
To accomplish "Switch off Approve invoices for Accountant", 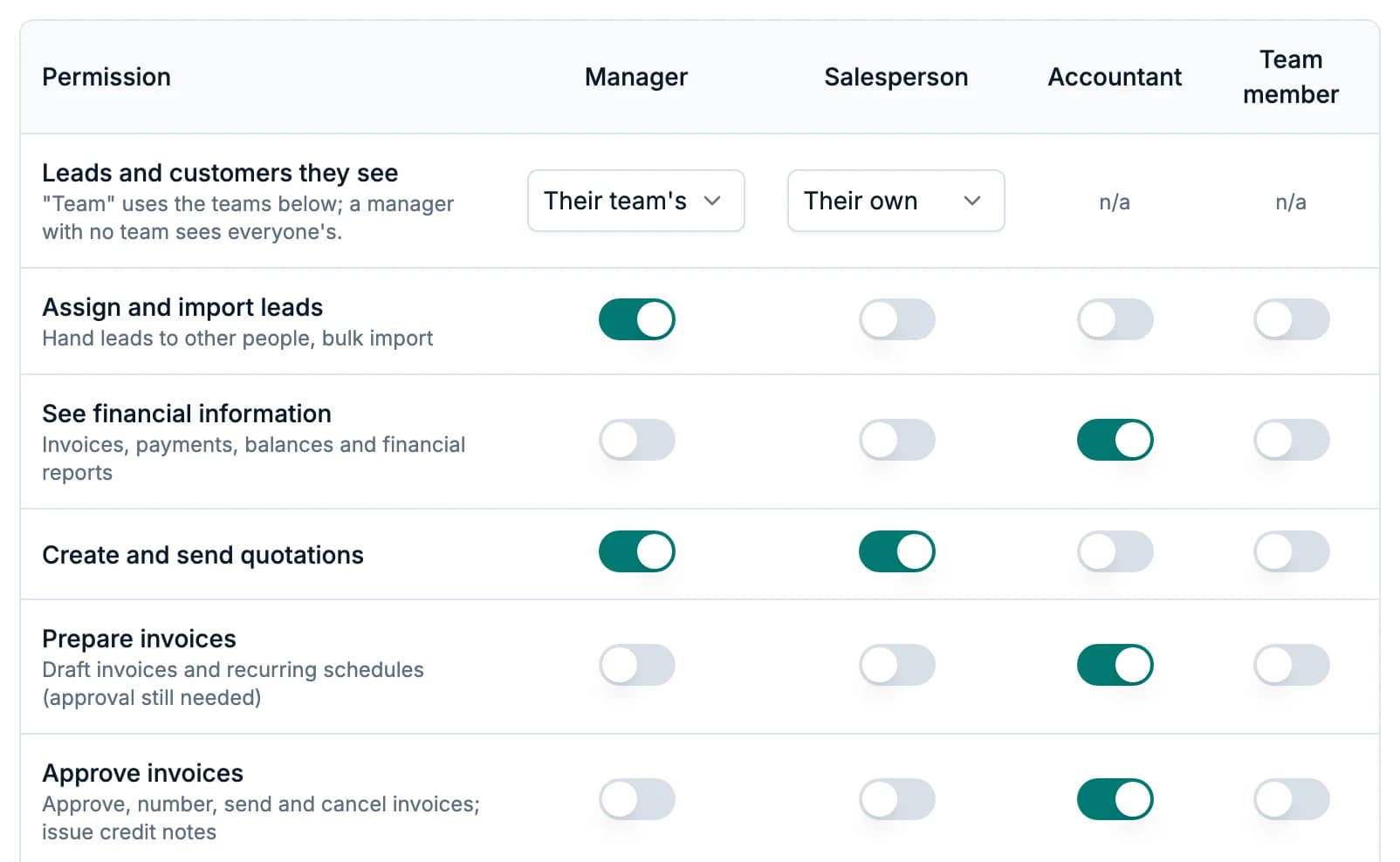I will coord(1115,799).
